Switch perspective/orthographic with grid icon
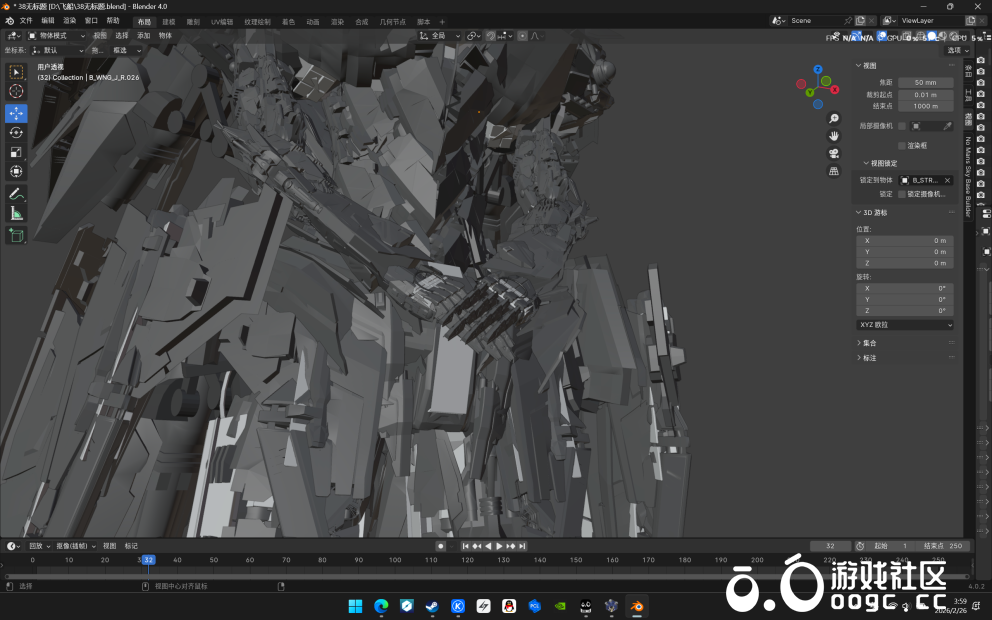Image resolution: width=992 pixels, height=620 pixels. click(834, 171)
